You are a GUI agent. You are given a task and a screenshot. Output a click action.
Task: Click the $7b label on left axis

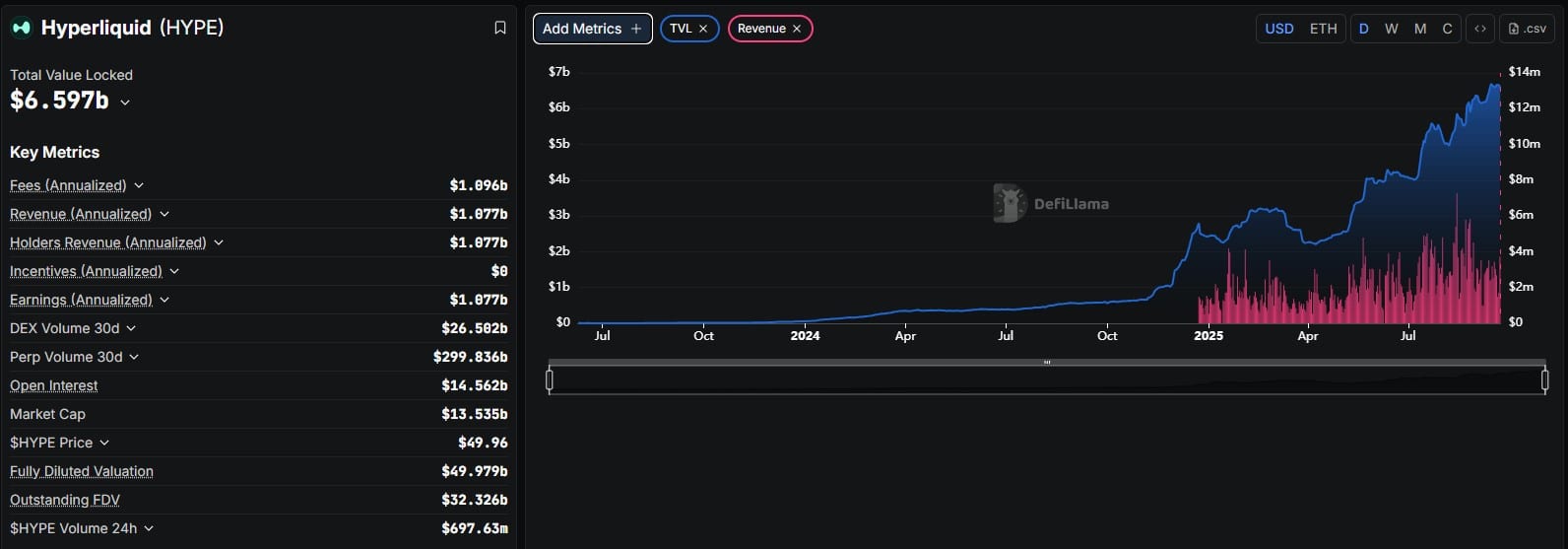[559, 72]
